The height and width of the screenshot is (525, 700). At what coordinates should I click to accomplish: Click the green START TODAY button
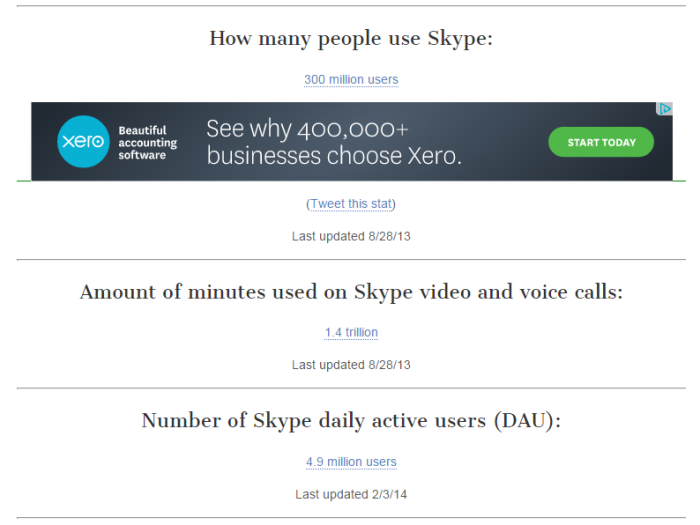[601, 142]
